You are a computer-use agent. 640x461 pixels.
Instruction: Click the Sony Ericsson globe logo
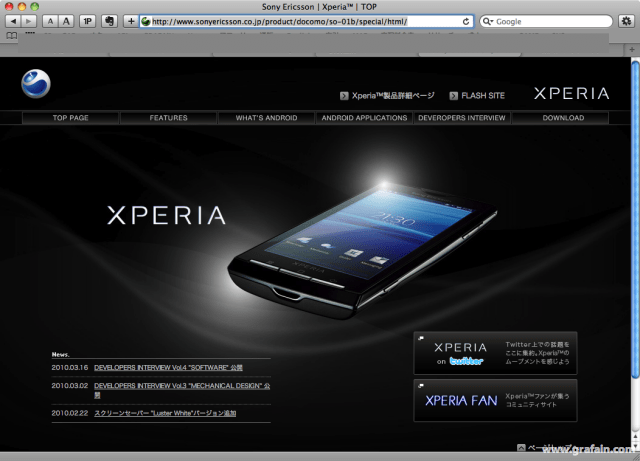pos(36,84)
